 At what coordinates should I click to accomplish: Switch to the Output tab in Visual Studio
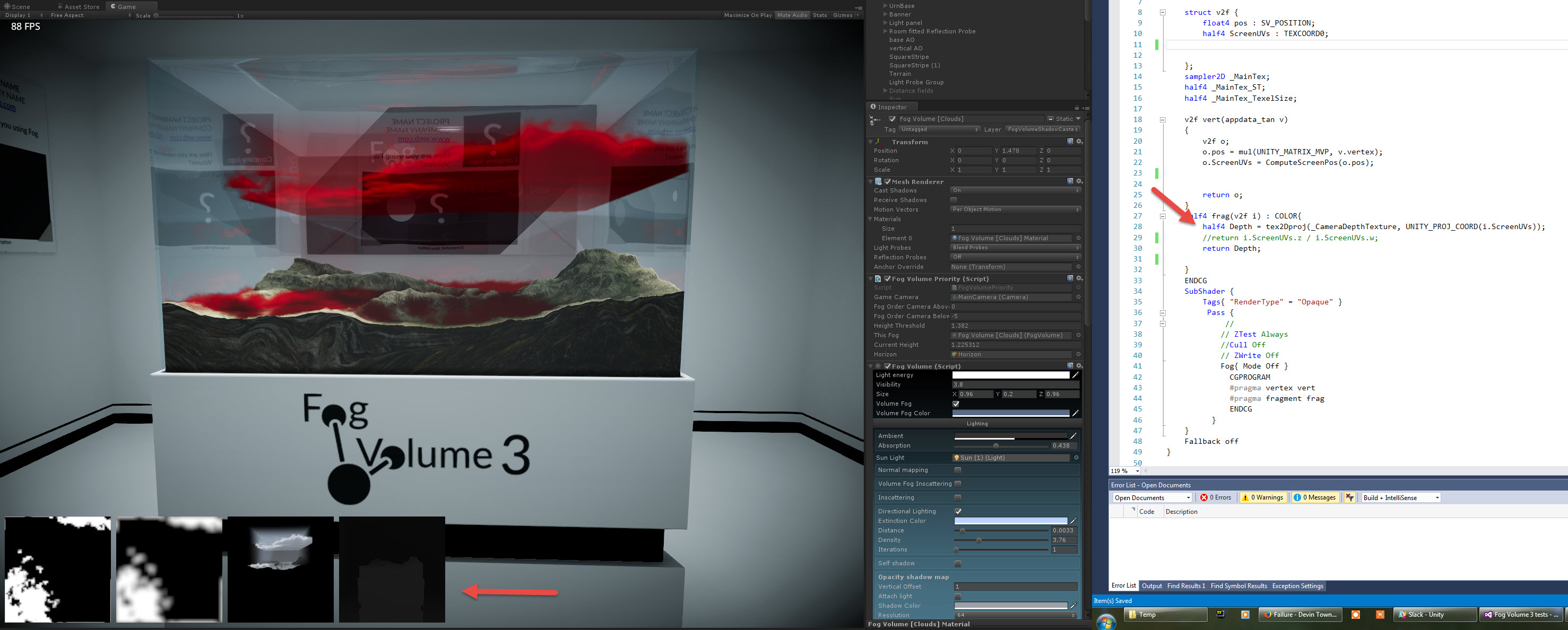pos(1151,585)
